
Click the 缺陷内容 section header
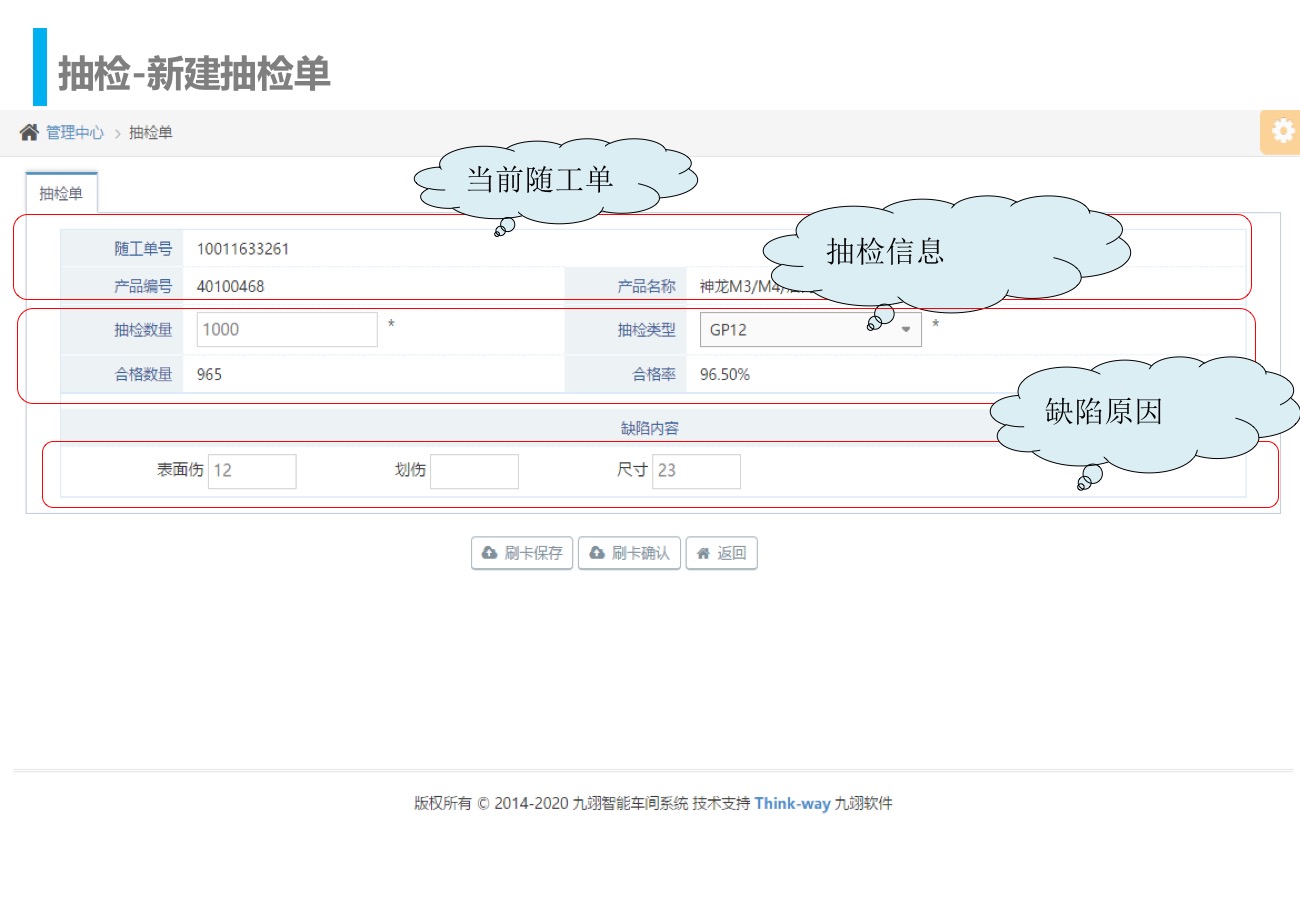650,428
